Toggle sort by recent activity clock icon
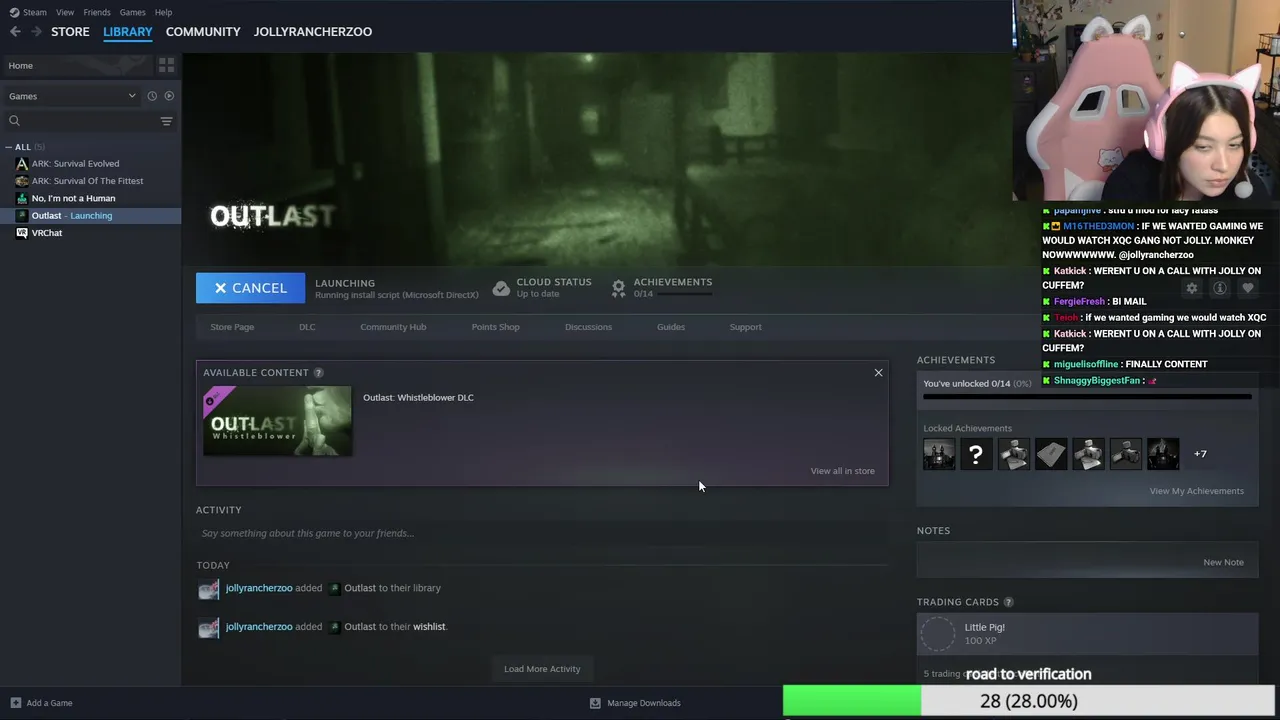 pyautogui.click(x=152, y=96)
